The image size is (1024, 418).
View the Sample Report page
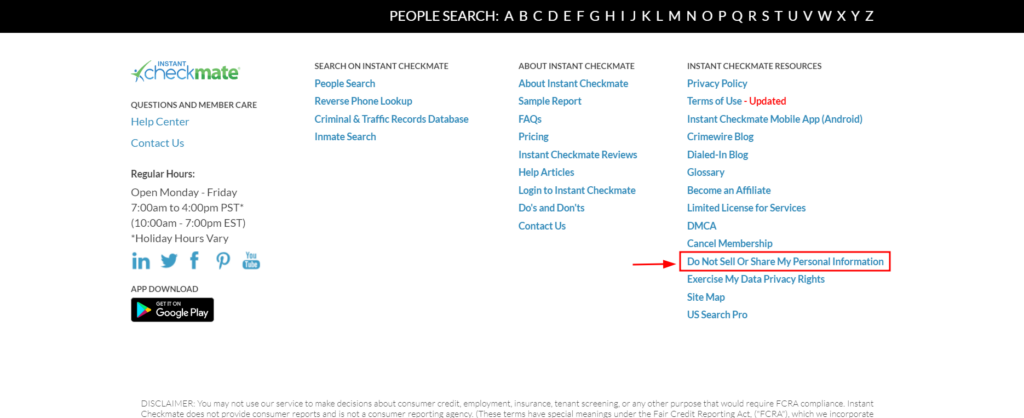(550, 101)
